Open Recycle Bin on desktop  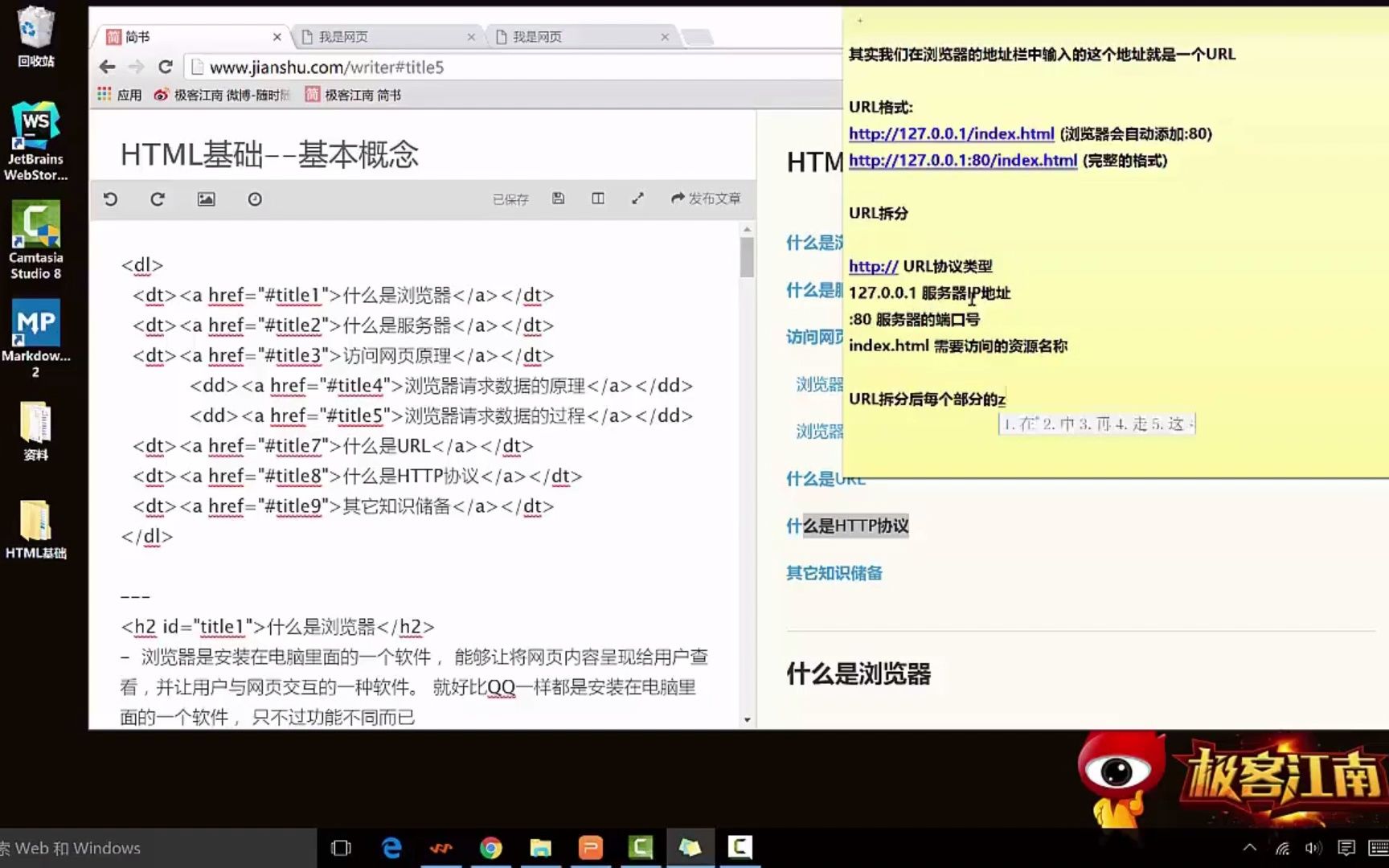(35, 36)
